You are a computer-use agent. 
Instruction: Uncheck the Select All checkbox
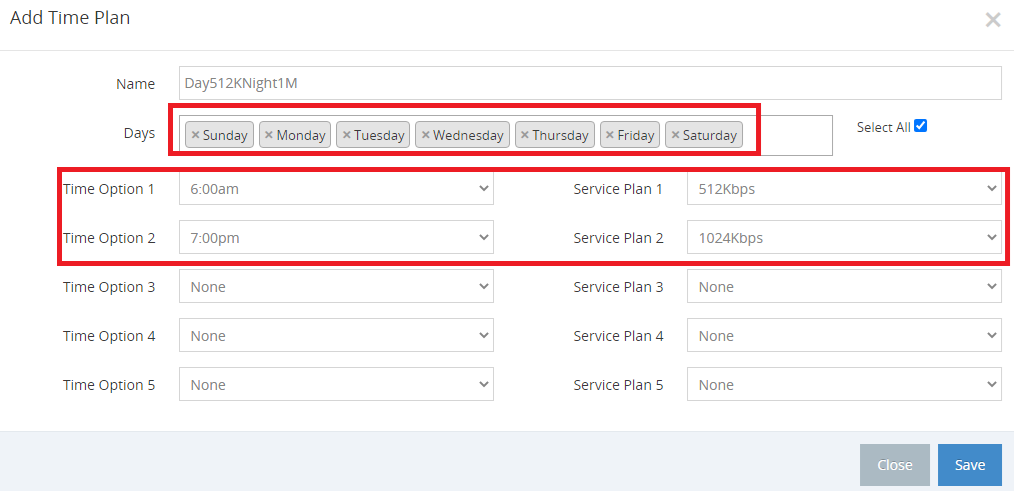point(920,126)
